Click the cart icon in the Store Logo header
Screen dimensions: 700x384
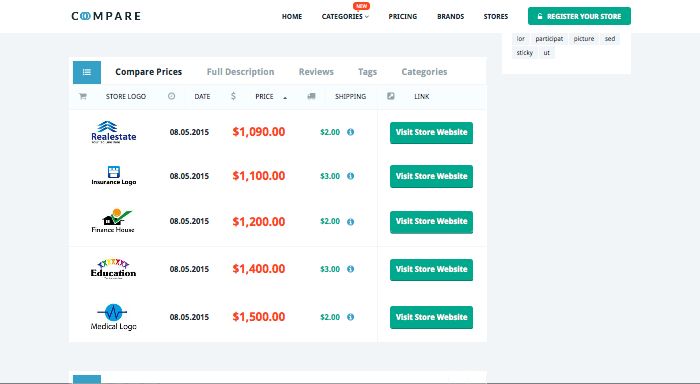tap(83, 96)
